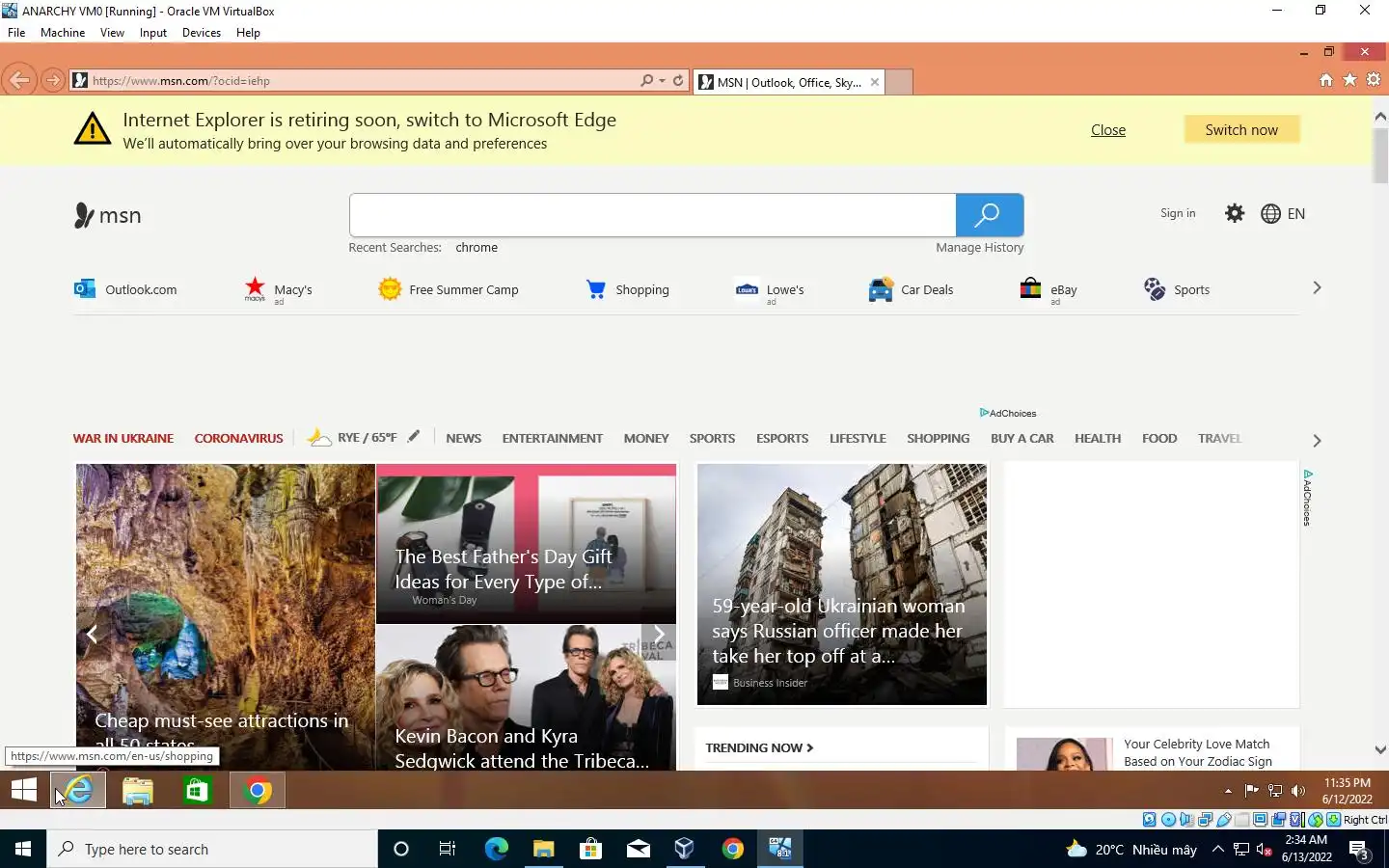Advance the news carousel with right arrow
The height and width of the screenshot is (868, 1389).
pos(659,635)
